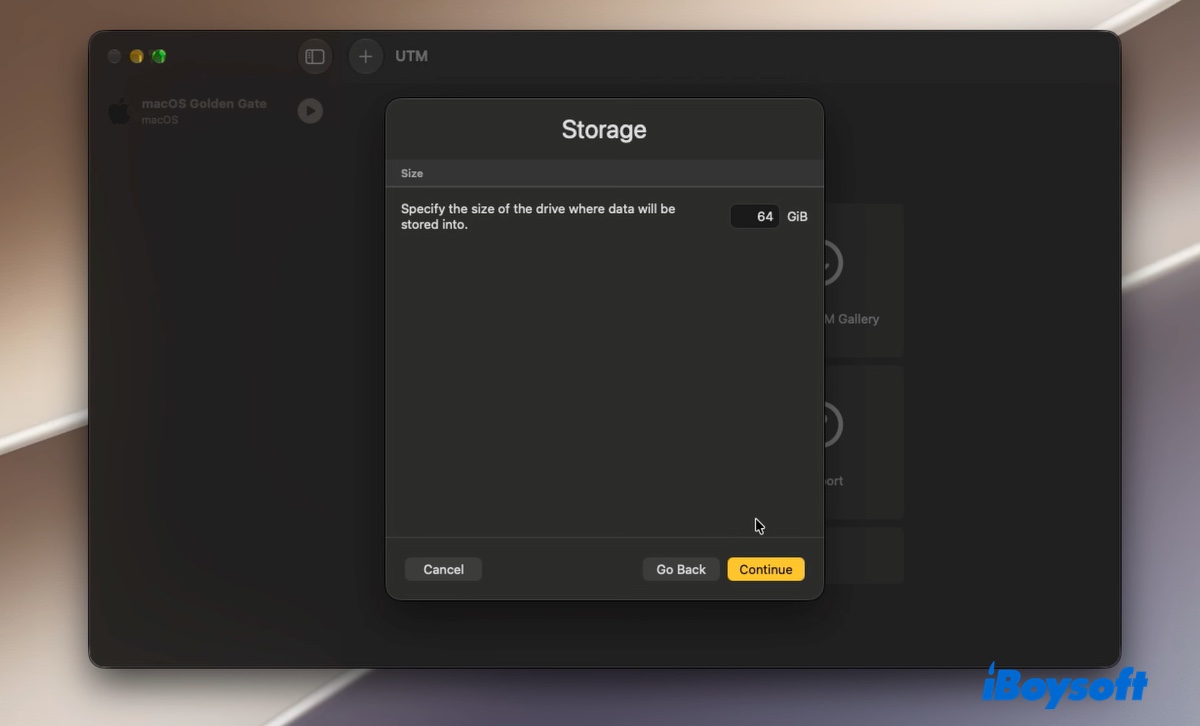Image resolution: width=1200 pixels, height=726 pixels.
Task: Click the Continue button
Action: click(766, 569)
